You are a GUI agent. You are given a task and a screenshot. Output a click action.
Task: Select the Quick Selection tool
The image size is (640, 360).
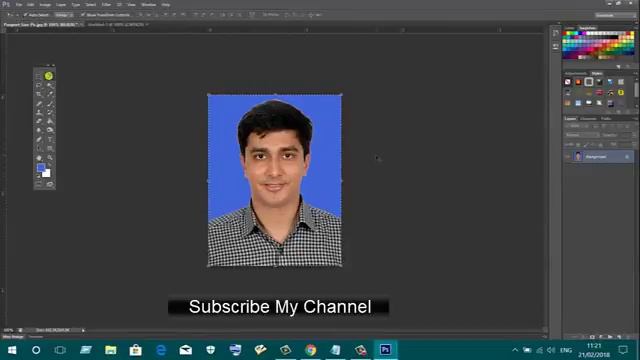pos(50,85)
